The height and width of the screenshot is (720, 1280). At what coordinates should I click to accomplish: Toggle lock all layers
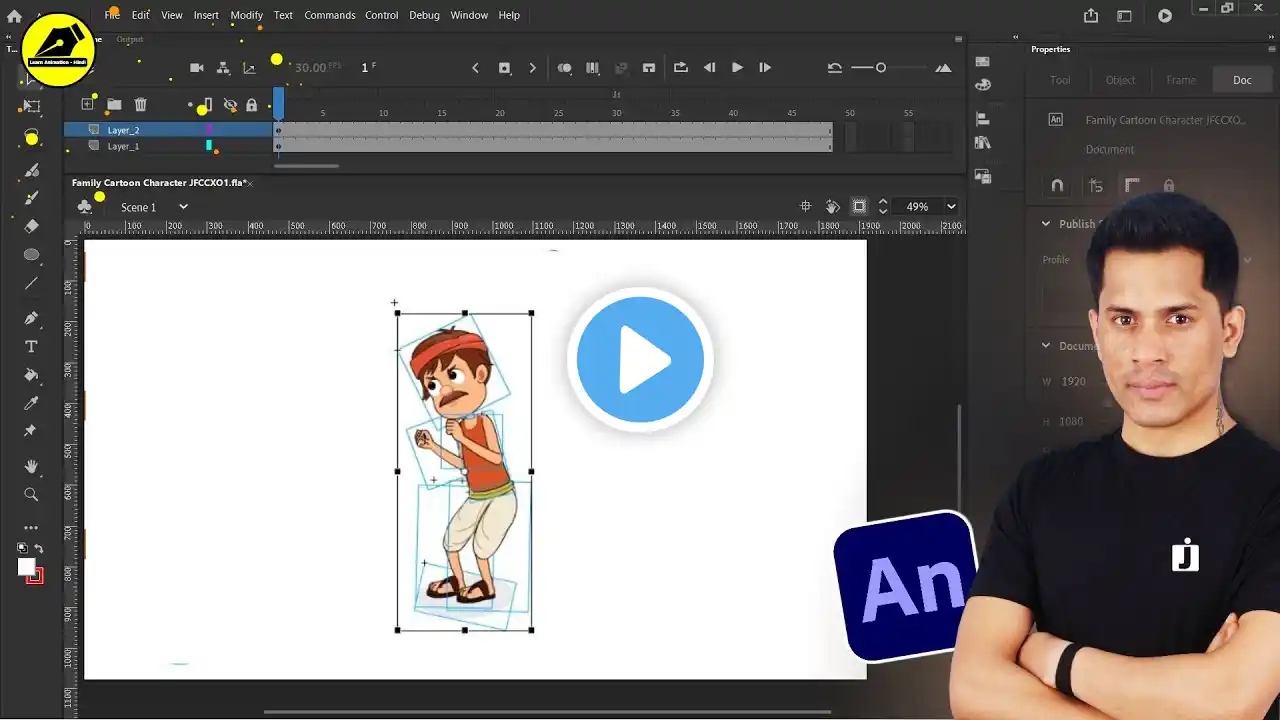click(252, 104)
